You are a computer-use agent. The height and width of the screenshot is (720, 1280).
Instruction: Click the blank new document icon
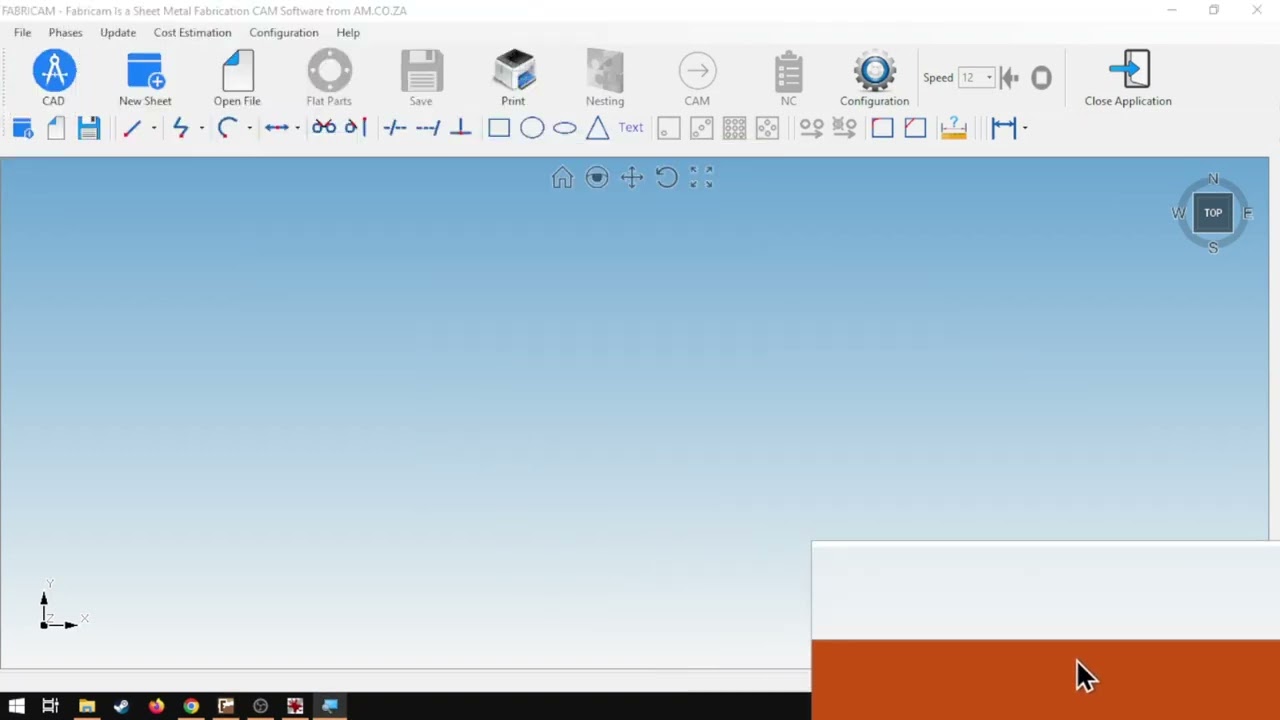pos(56,128)
